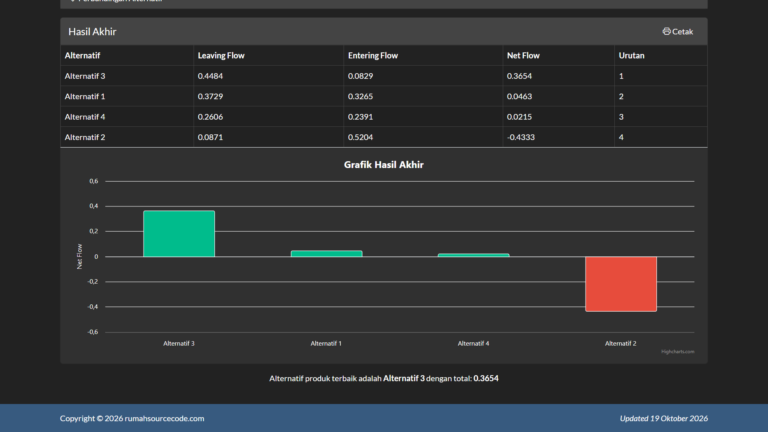Viewport: 768px width, 432px height.
Task: Click the -0,6 y-axis tick label
Action: pyautogui.click(x=93, y=332)
